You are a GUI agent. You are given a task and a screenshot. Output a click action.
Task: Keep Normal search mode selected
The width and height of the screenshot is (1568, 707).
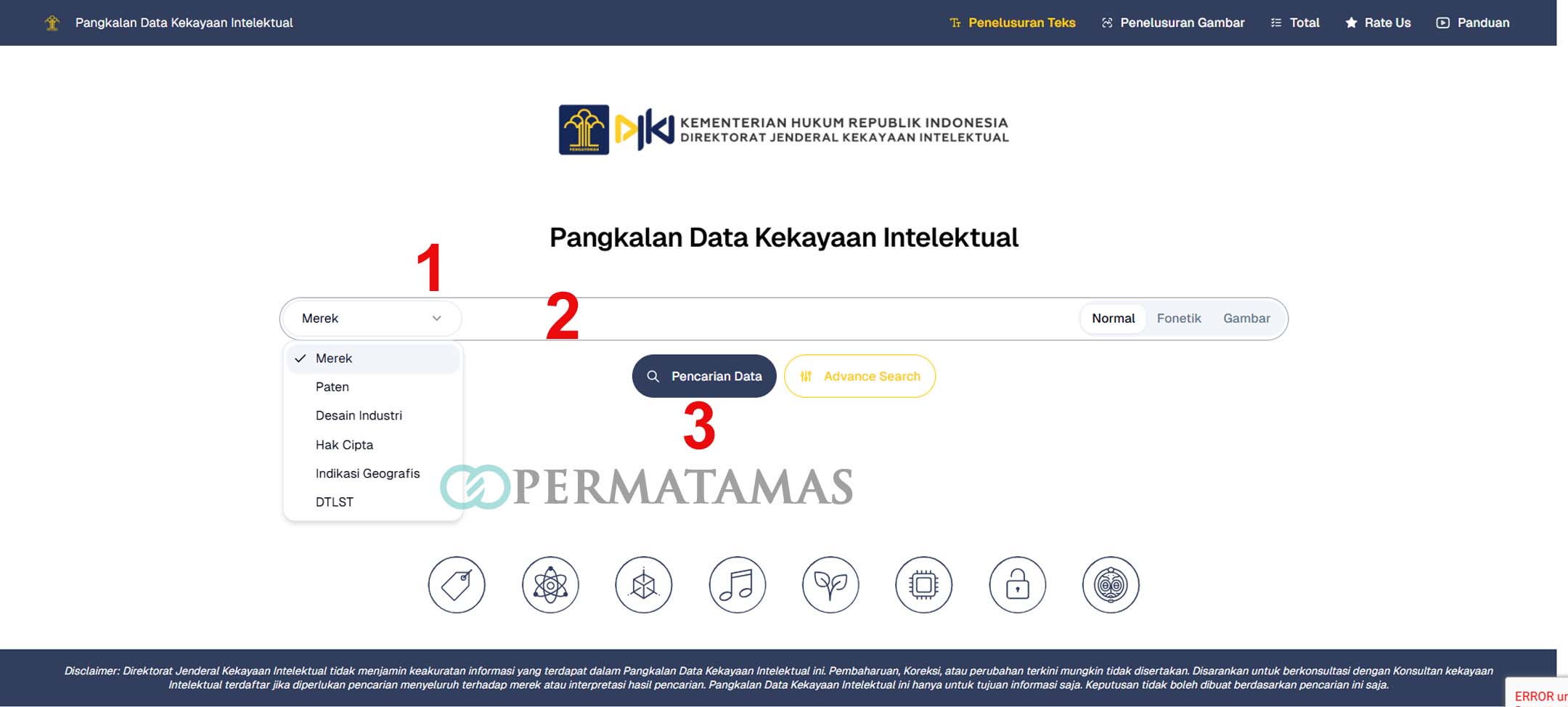(1113, 318)
